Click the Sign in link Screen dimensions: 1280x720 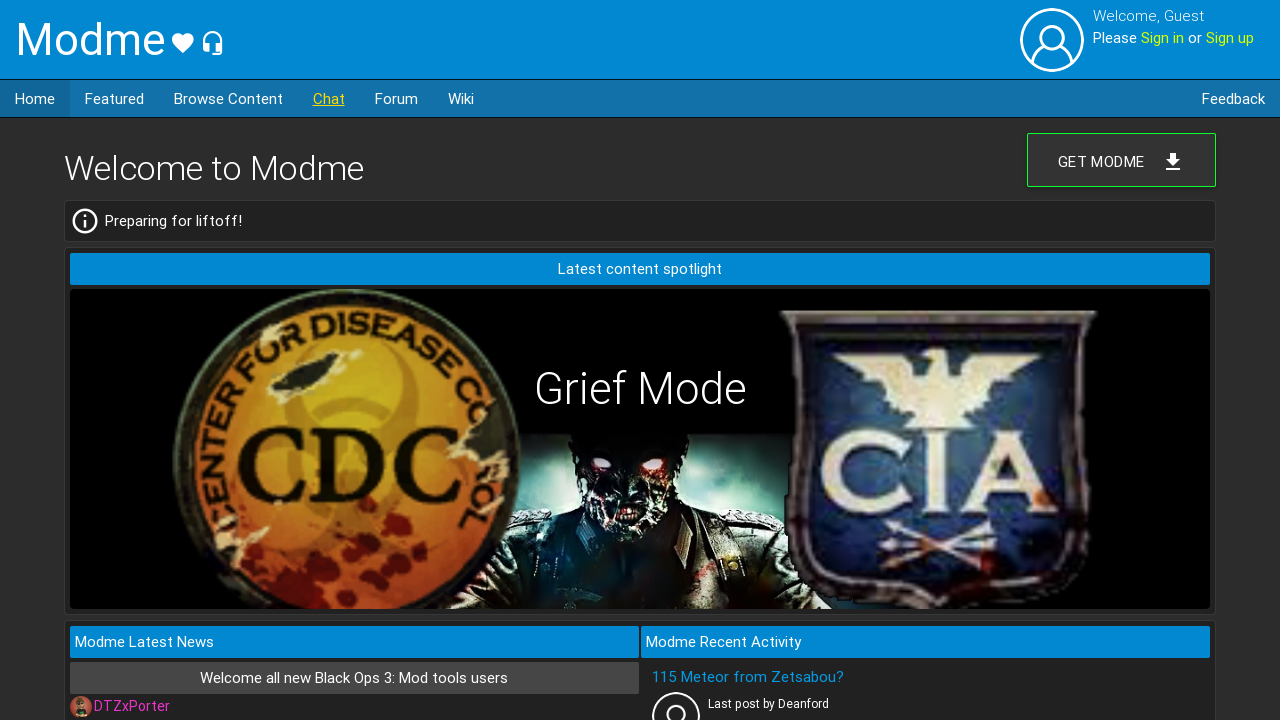(x=1162, y=38)
